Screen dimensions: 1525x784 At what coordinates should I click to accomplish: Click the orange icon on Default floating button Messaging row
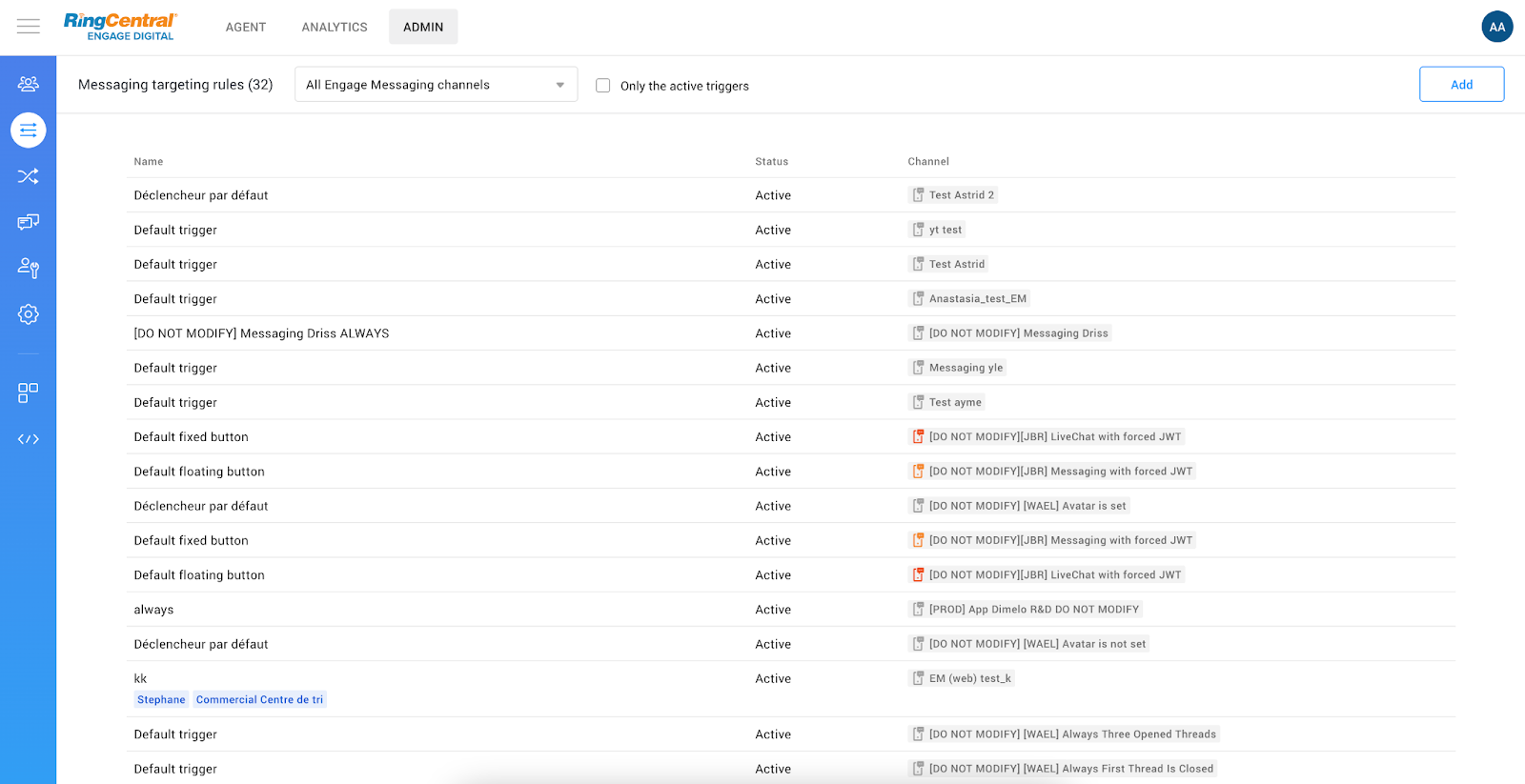pos(919,472)
